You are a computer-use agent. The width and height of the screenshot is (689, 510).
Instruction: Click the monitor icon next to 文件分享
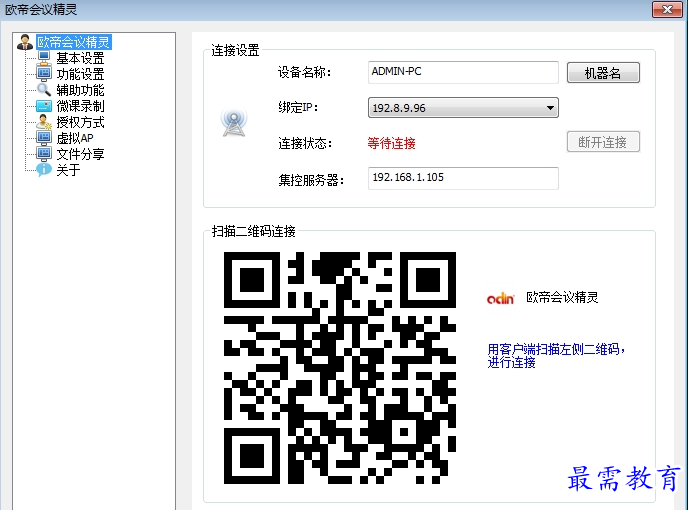pyautogui.click(x=44, y=154)
